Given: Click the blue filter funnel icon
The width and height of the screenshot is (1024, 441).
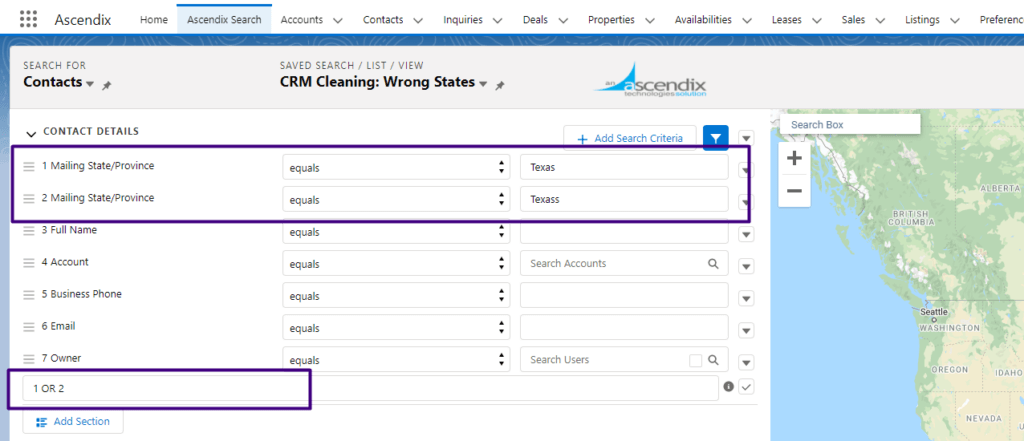Looking at the screenshot, I should pos(715,138).
